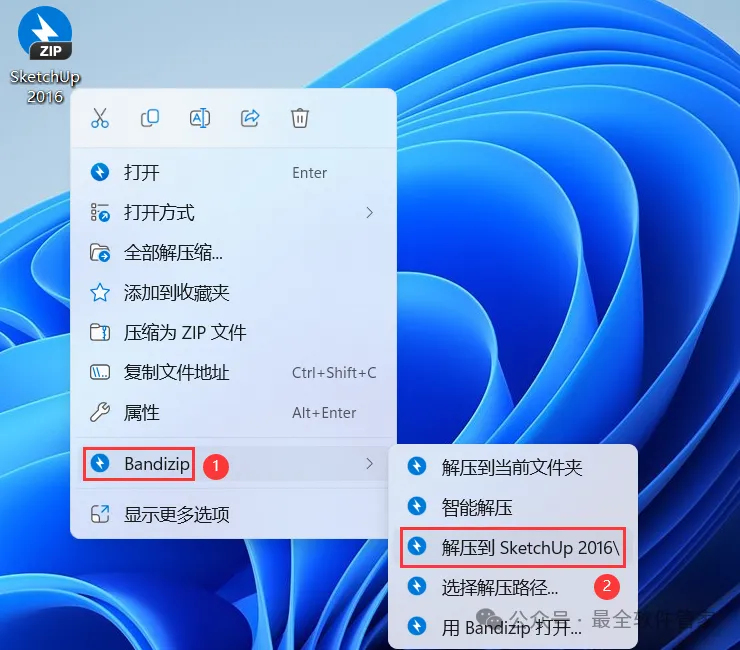Click 显示更多选项 at menu bottom
Viewport: 740px width, 650px height.
pyautogui.click(x=234, y=514)
